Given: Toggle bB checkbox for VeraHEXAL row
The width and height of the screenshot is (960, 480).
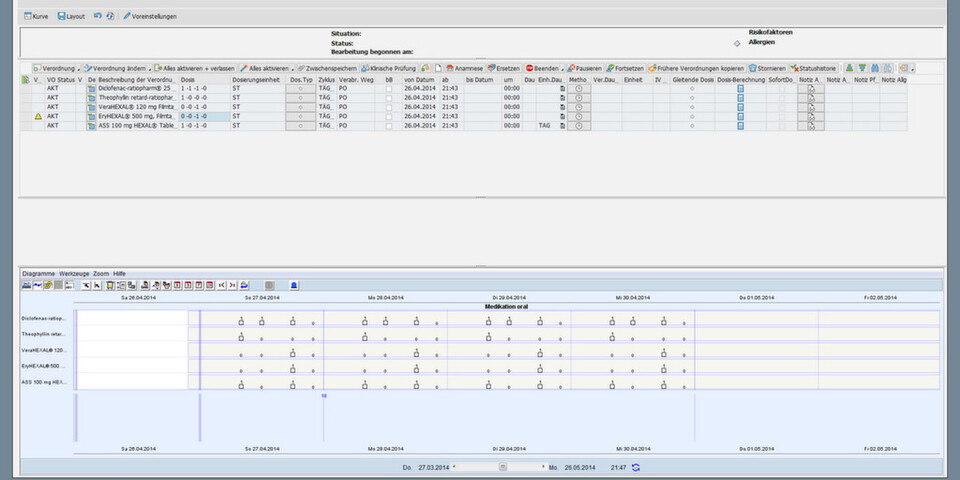Looking at the screenshot, I should pyautogui.click(x=389, y=107).
